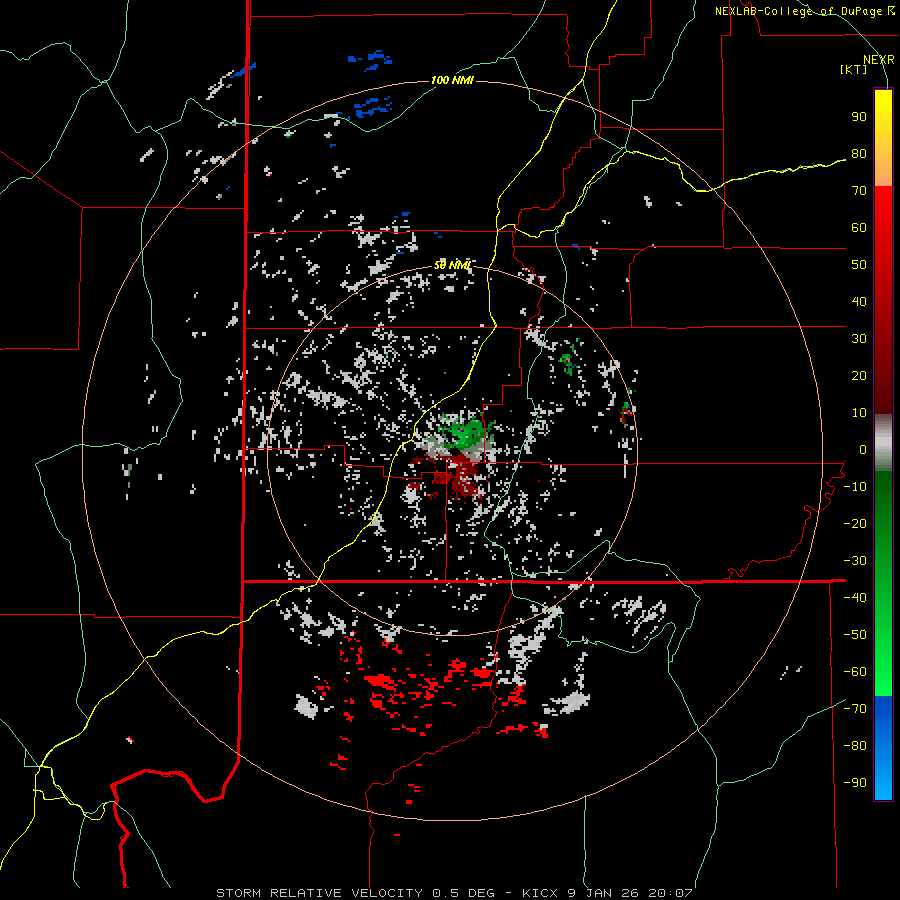The width and height of the screenshot is (900, 900).
Task: Click the -80 value on the velocity scale
Action: tap(855, 746)
